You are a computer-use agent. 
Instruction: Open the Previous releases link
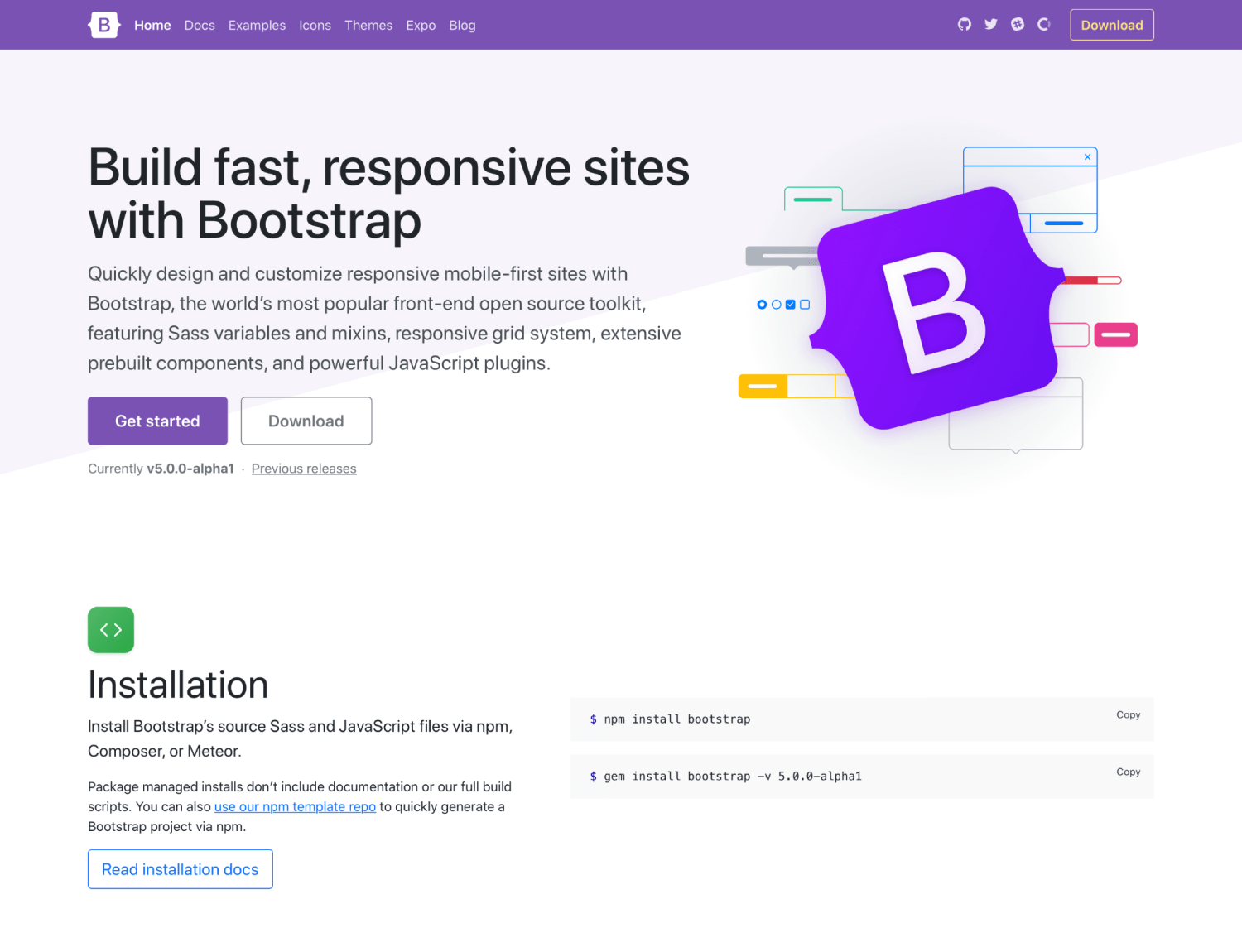304,469
